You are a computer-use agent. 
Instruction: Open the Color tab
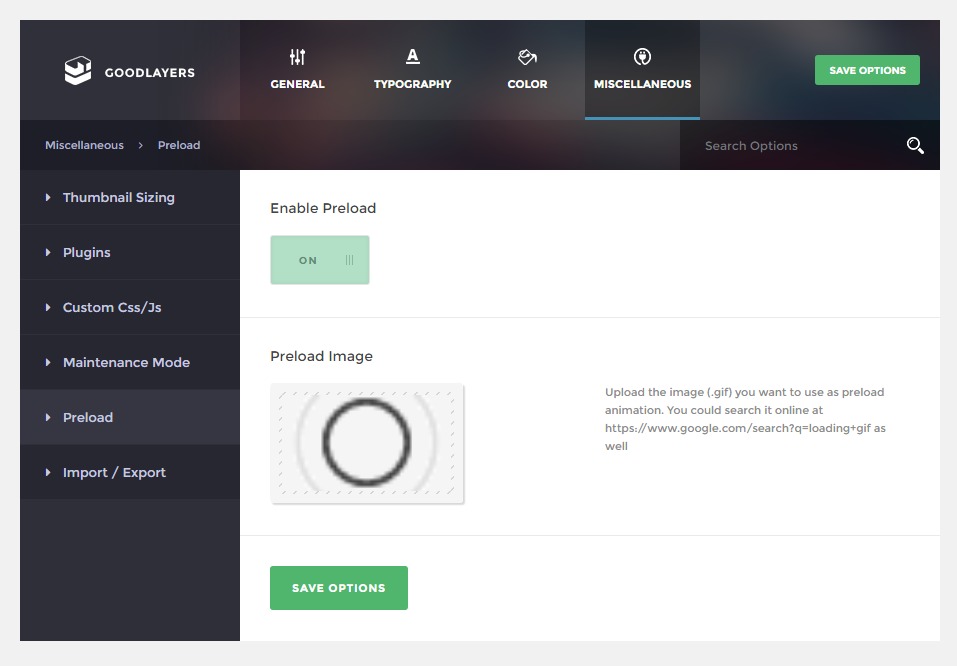(527, 84)
